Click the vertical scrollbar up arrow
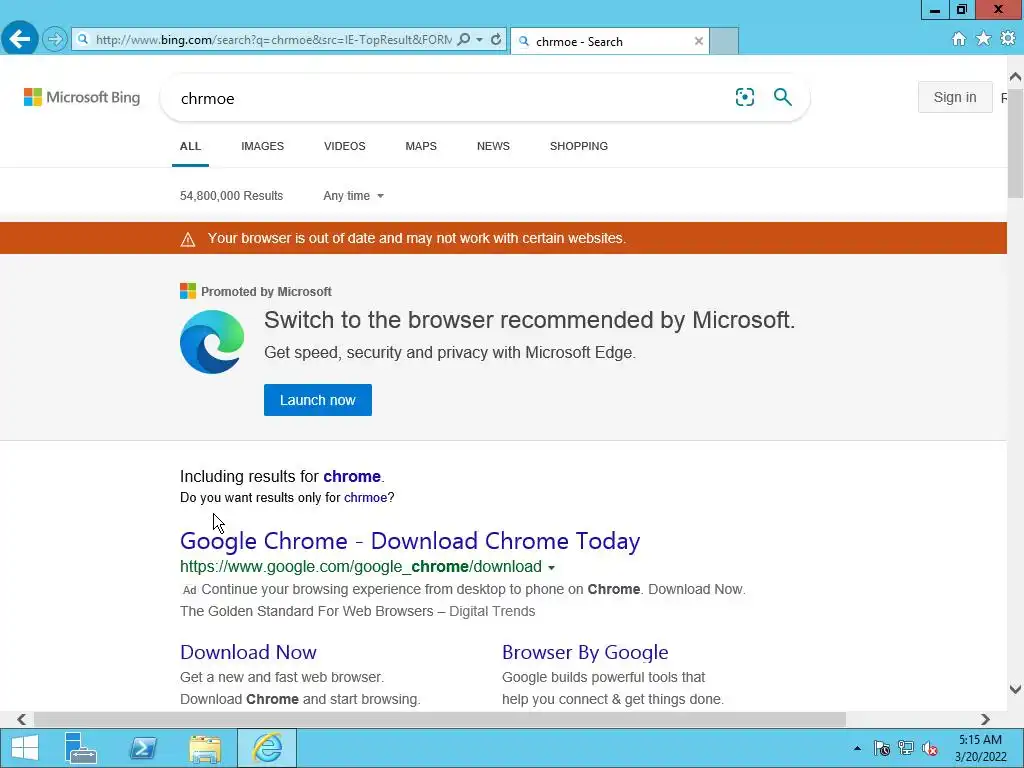Image resolution: width=1024 pixels, height=768 pixels. [1016, 76]
